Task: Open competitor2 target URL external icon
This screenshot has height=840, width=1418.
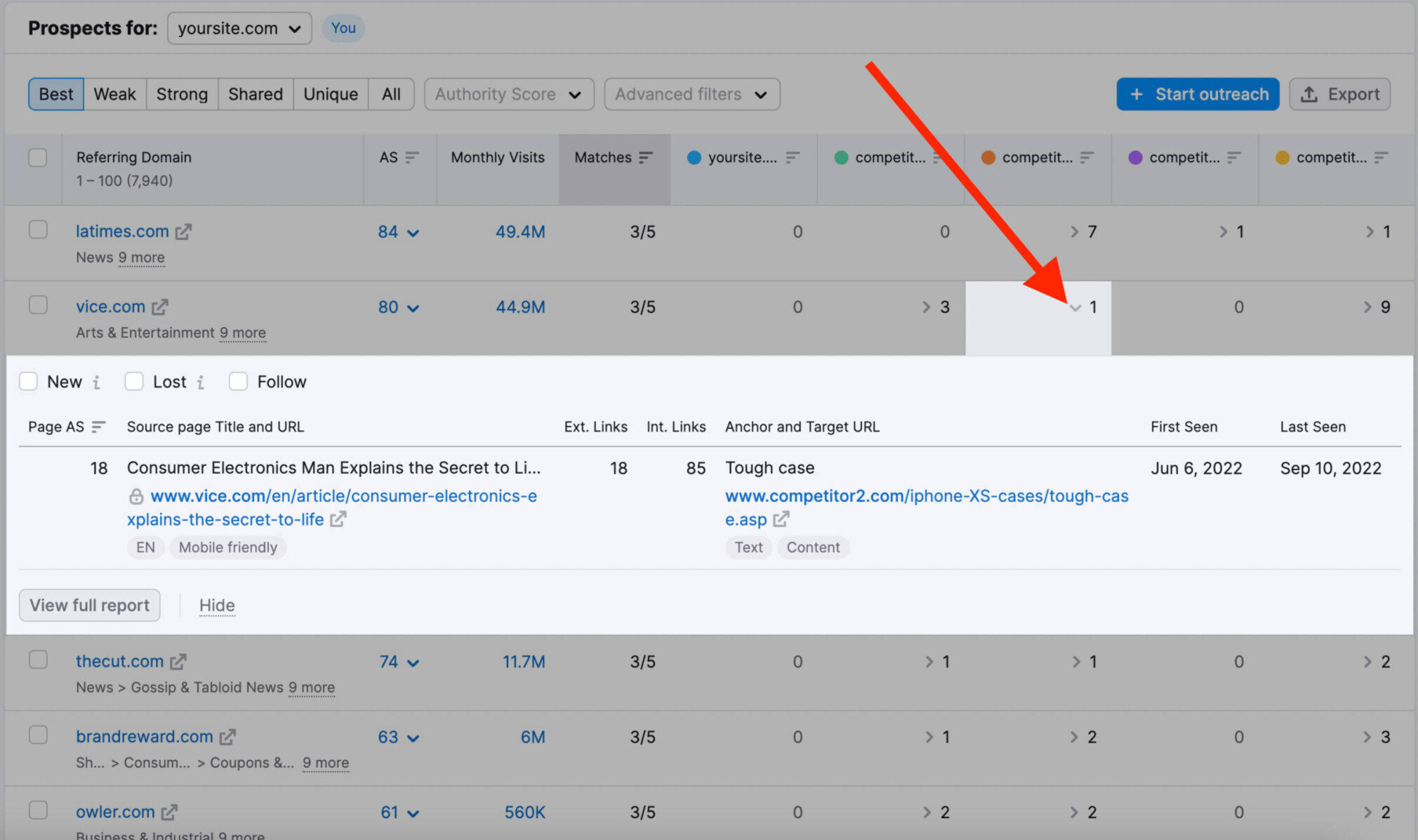Action: point(781,519)
